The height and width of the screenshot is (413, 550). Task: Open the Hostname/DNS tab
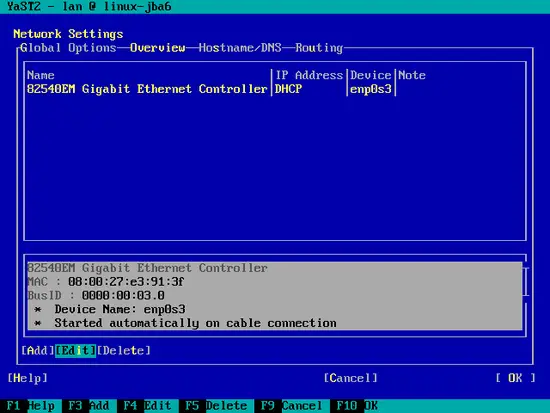coord(240,48)
